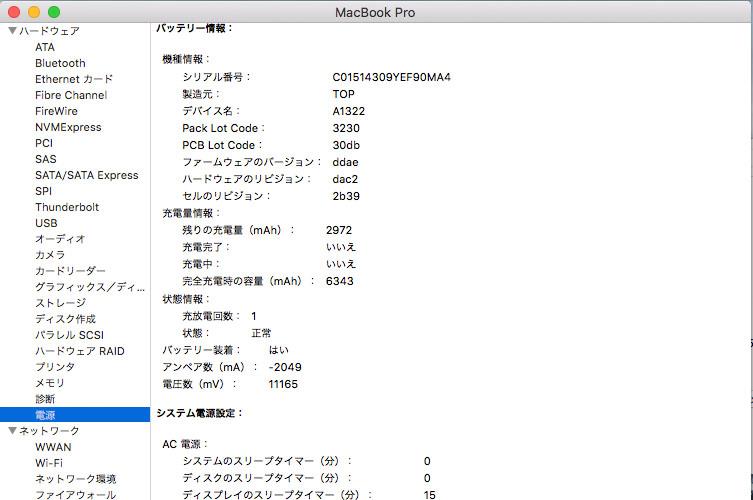This screenshot has width=753, height=500.
Task: Select Wi-Fi under ネットワーク
Action: coord(49,463)
